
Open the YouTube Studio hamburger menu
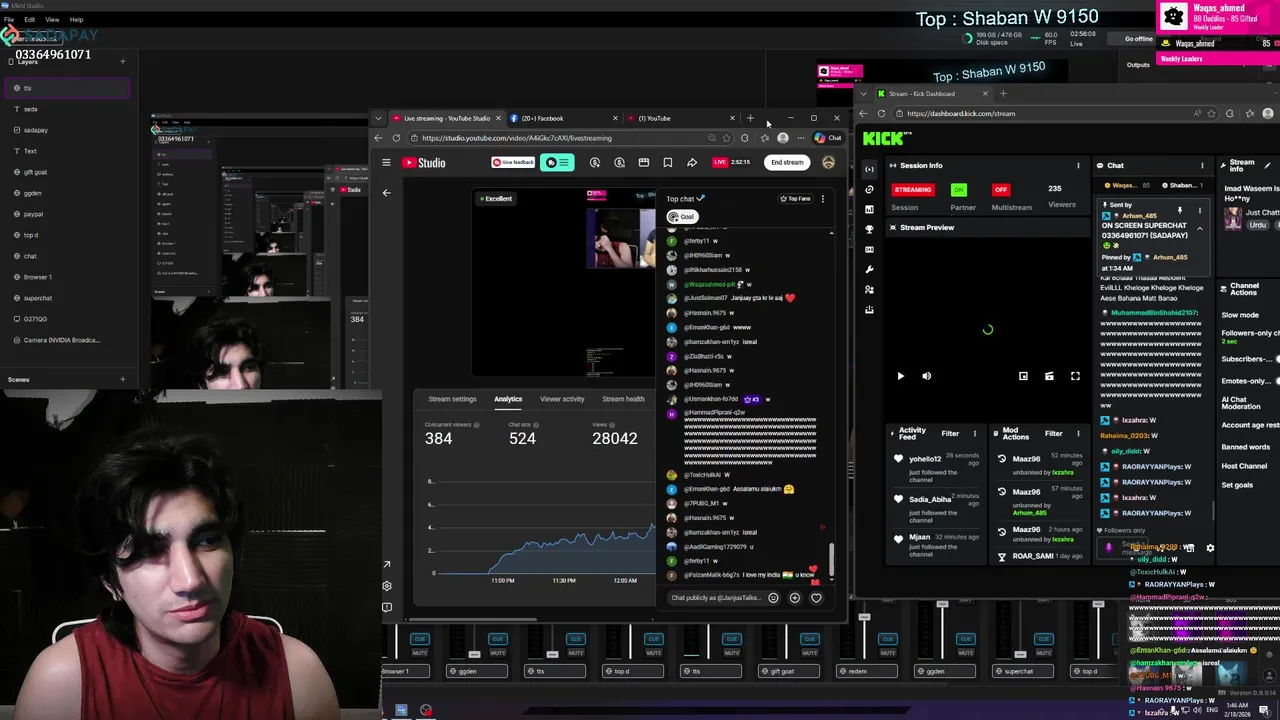[386, 163]
